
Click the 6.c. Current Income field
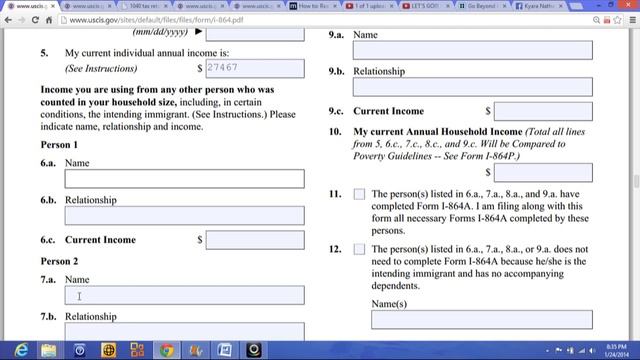point(255,240)
